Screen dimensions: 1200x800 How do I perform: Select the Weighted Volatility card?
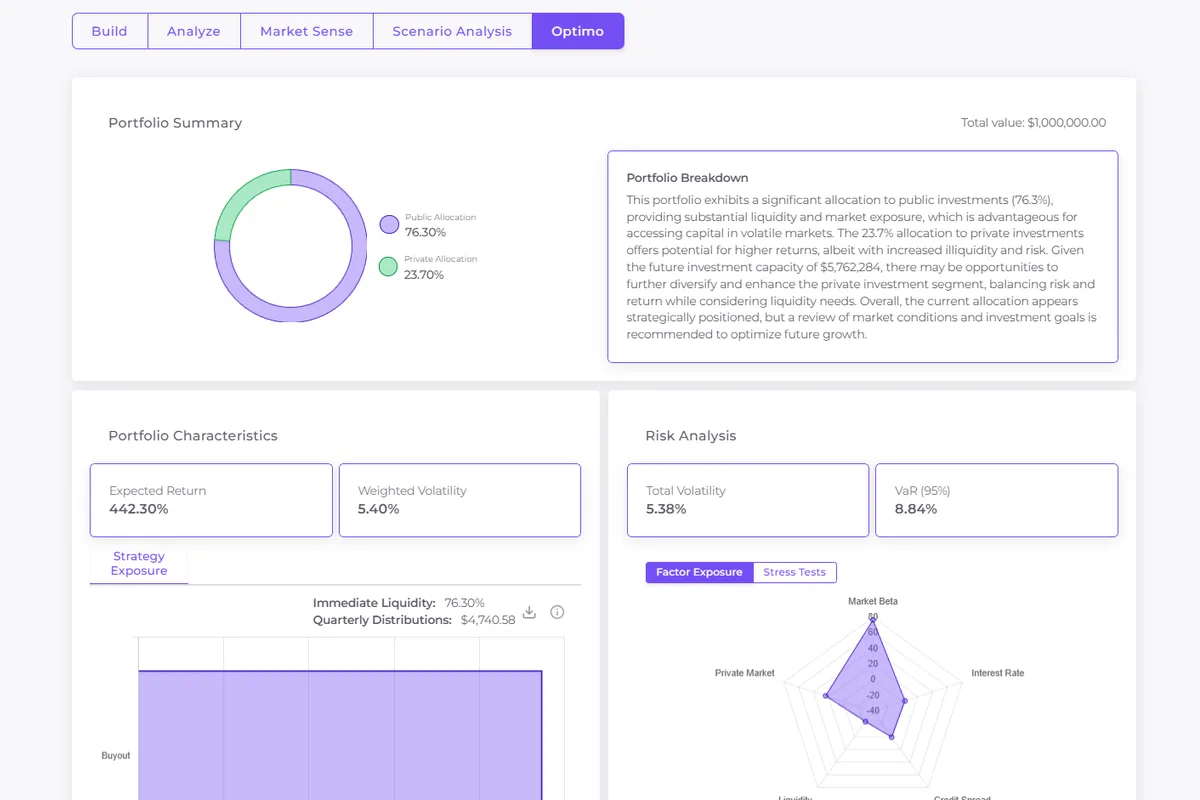click(x=460, y=500)
